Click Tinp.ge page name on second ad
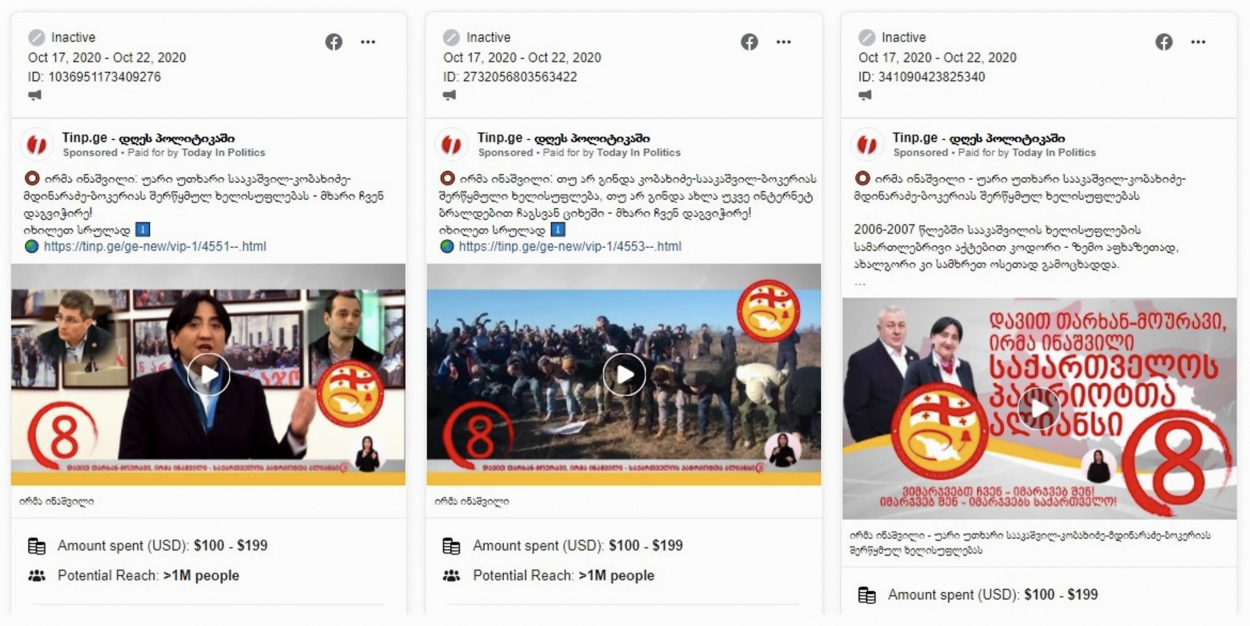Viewport: 1250px width, 626px height. [563, 138]
